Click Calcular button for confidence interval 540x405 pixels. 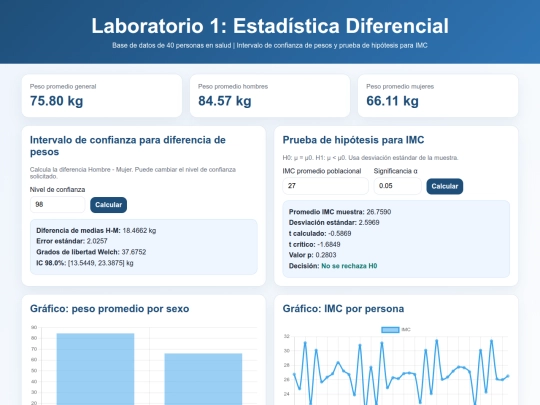pyautogui.click(x=108, y=205)
